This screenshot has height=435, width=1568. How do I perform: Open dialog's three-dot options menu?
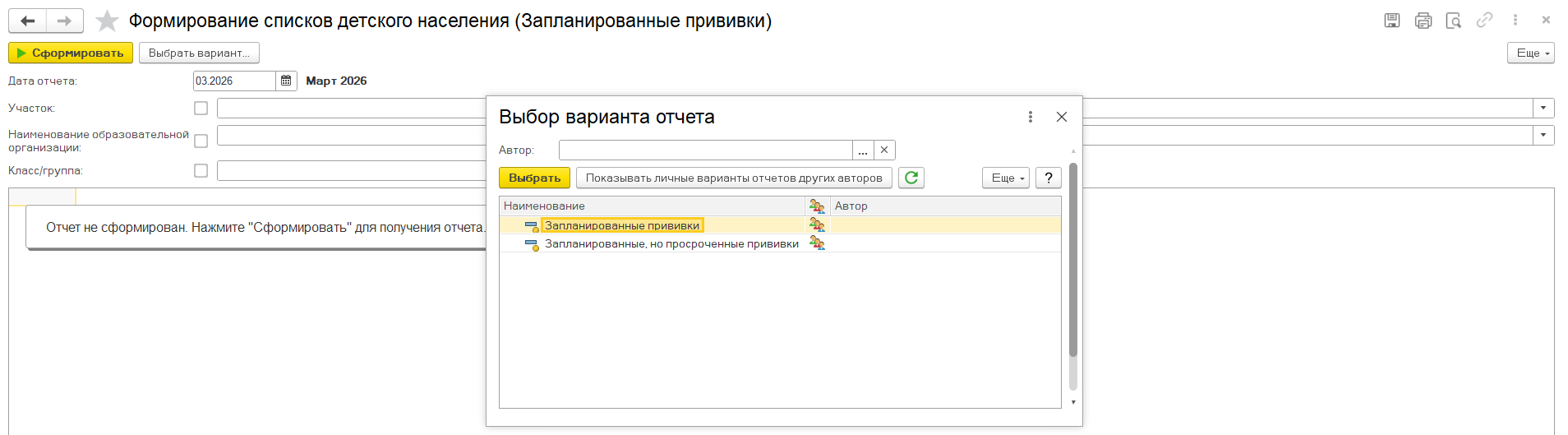(x=1030, y=117)
